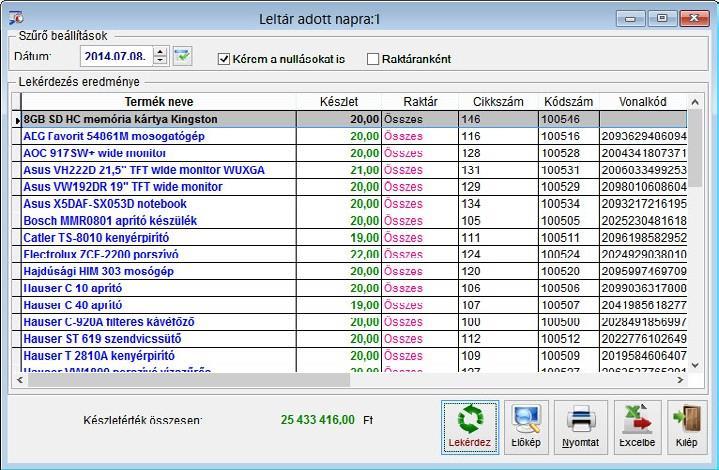Image resolution: width=719 pixels, height=470 pixels.
Task: Click the row indicator arrow of first row
Action: [x=17, y=120]
